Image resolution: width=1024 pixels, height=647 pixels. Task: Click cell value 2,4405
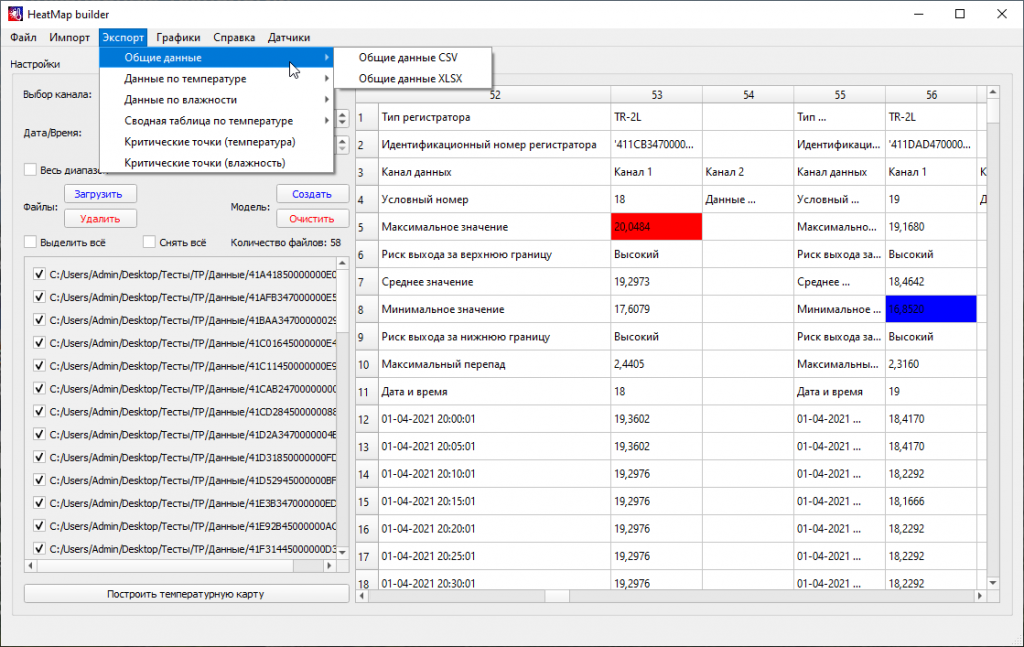656,364
